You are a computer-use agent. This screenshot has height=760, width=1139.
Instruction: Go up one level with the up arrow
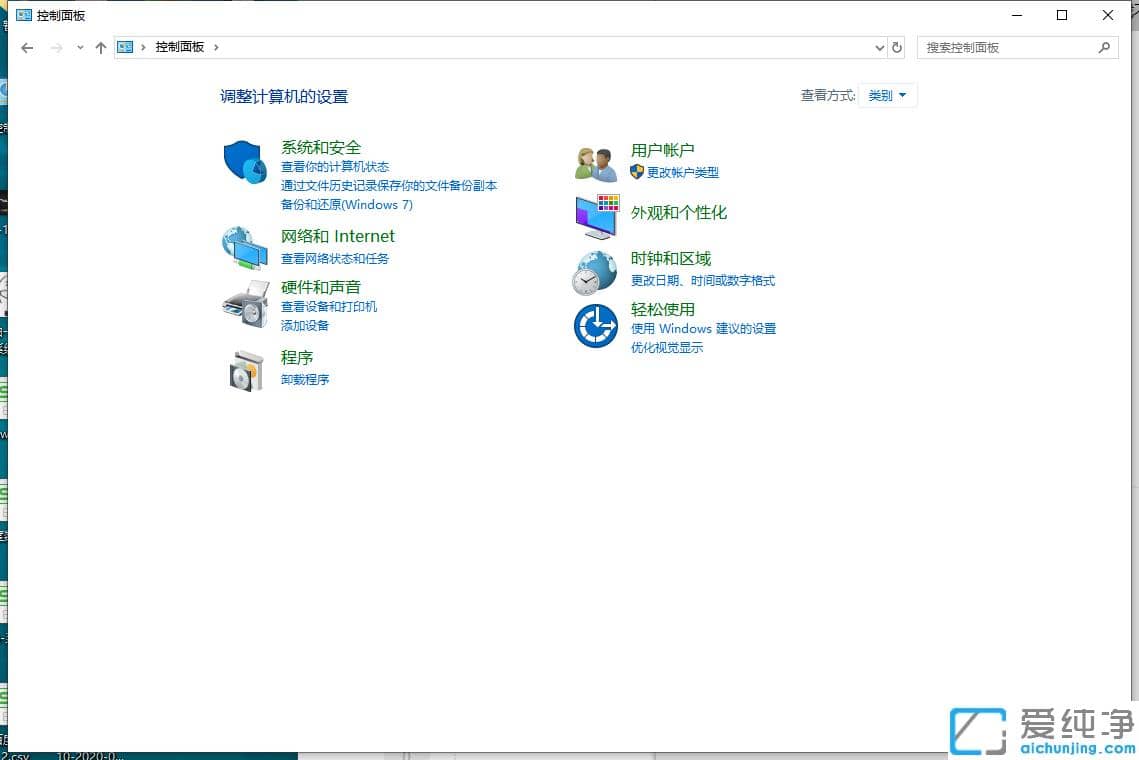coord(101,47)
